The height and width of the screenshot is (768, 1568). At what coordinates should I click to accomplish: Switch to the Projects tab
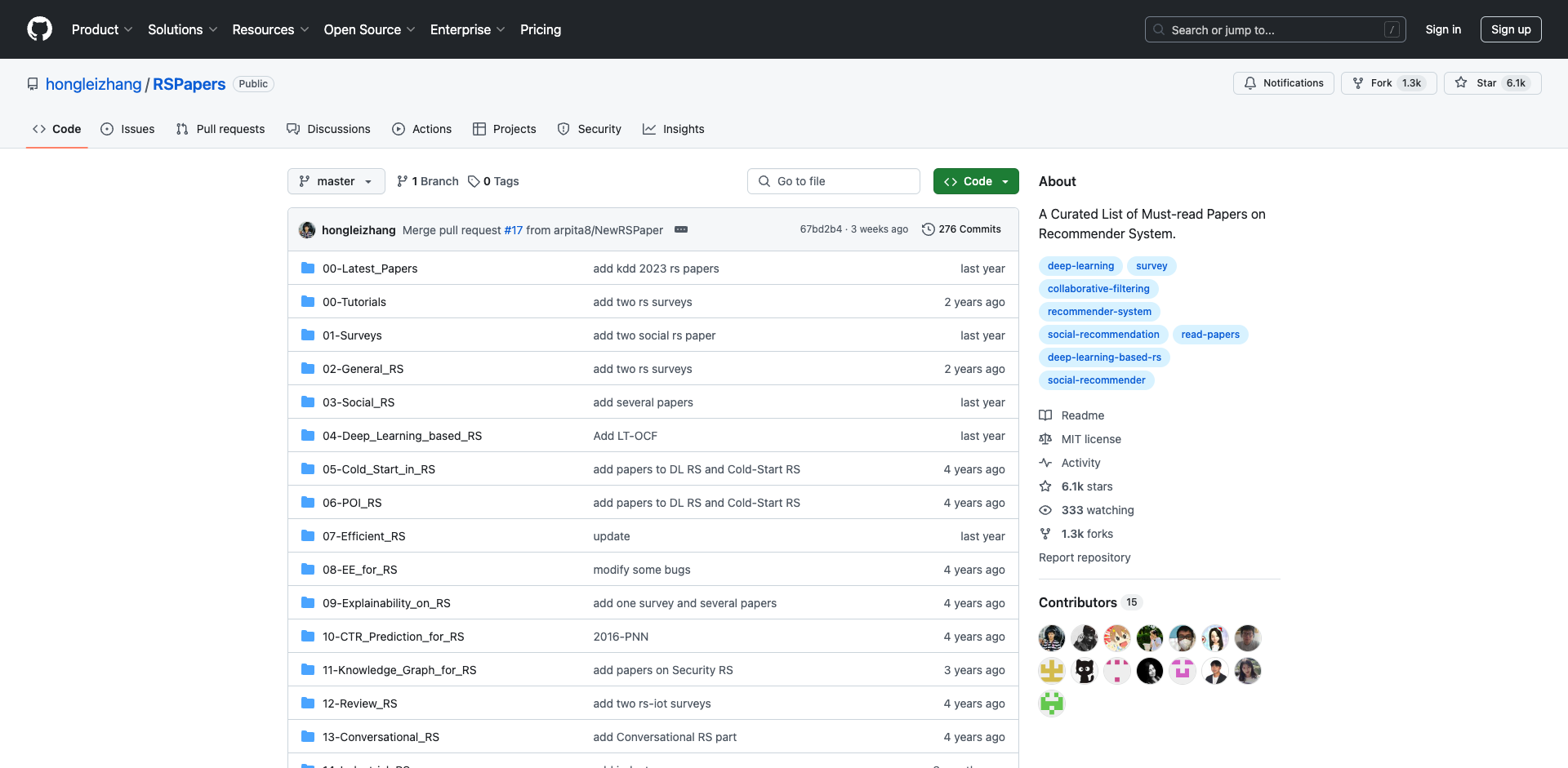505,129
